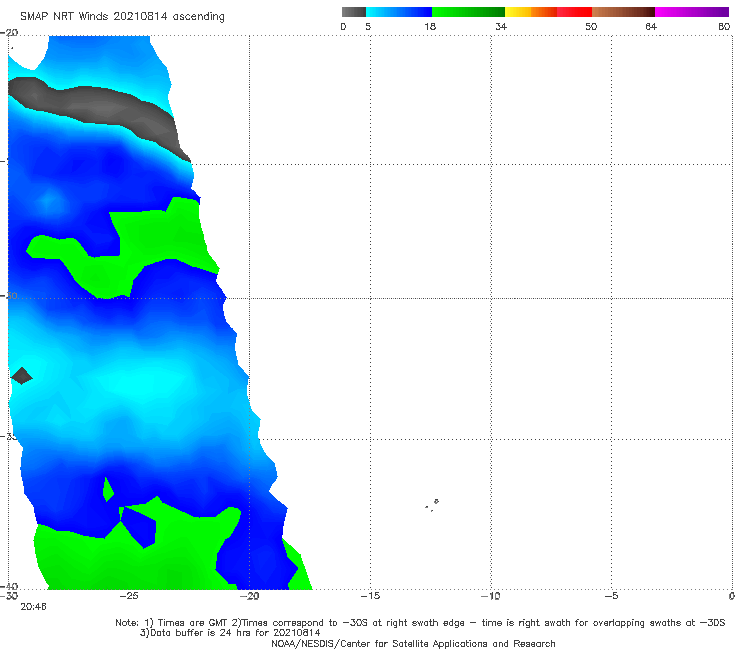This screenshot has width=740, height=650.
Task: Click the color bar label '5'
Action: pyautogui.click(x=368, y=27)
